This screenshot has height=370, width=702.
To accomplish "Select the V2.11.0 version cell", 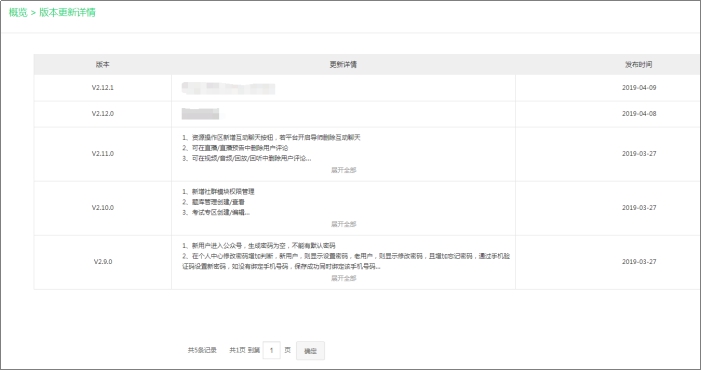I will click(x=103, y=154).
